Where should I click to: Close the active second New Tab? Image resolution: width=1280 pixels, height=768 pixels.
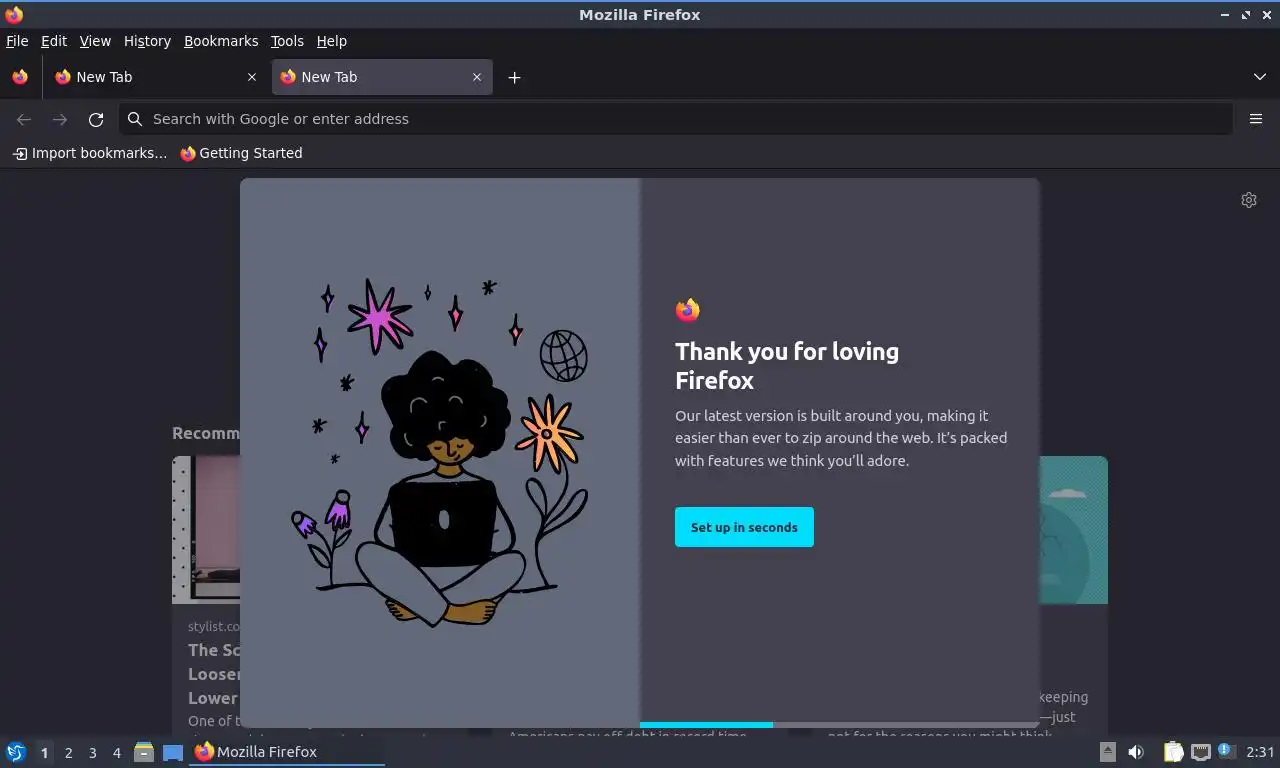click(477, 77)
